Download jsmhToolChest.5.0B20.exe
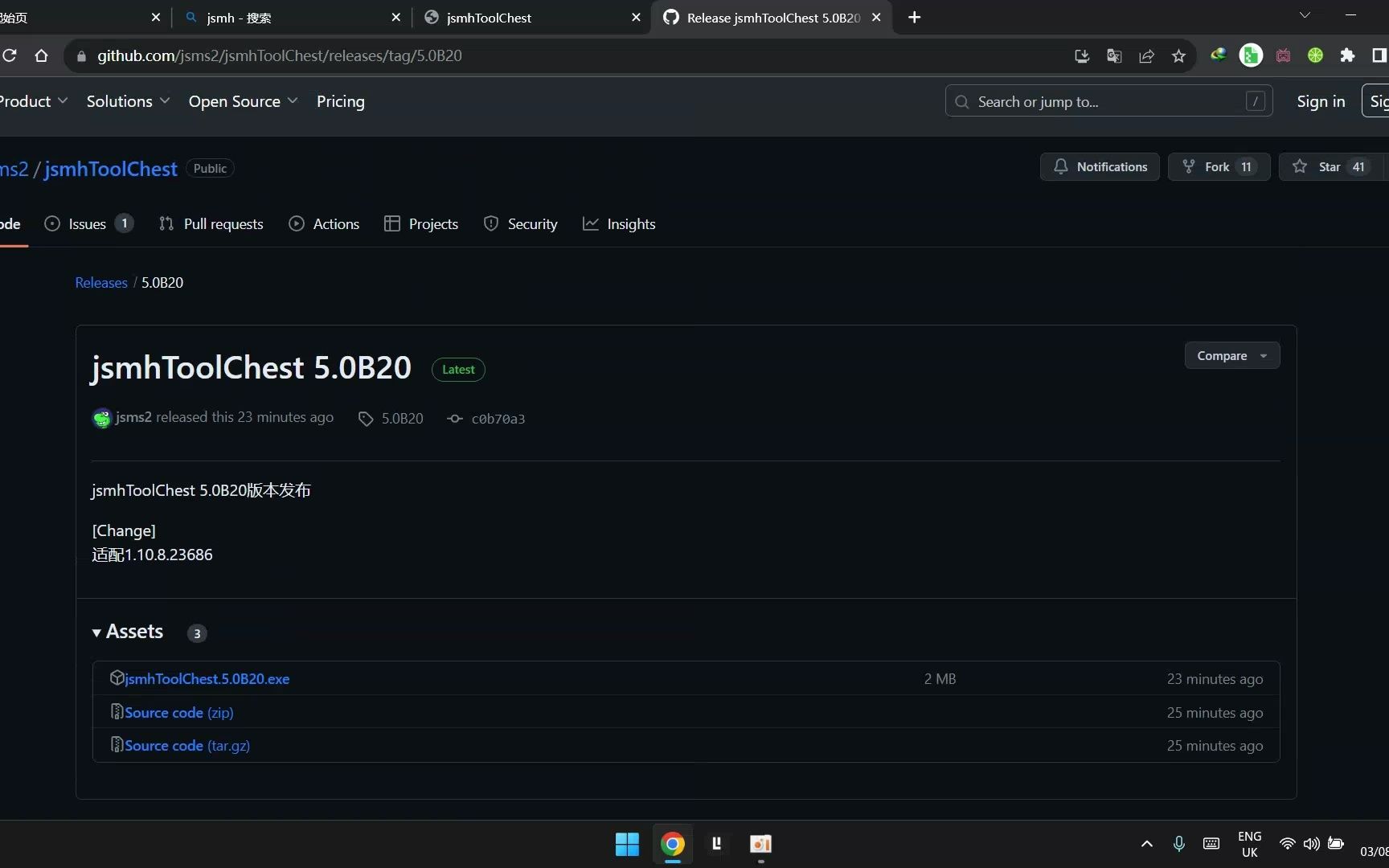The height and width of the screenshot is (868, 1389). pyautogui.click(x=207, y=679)
